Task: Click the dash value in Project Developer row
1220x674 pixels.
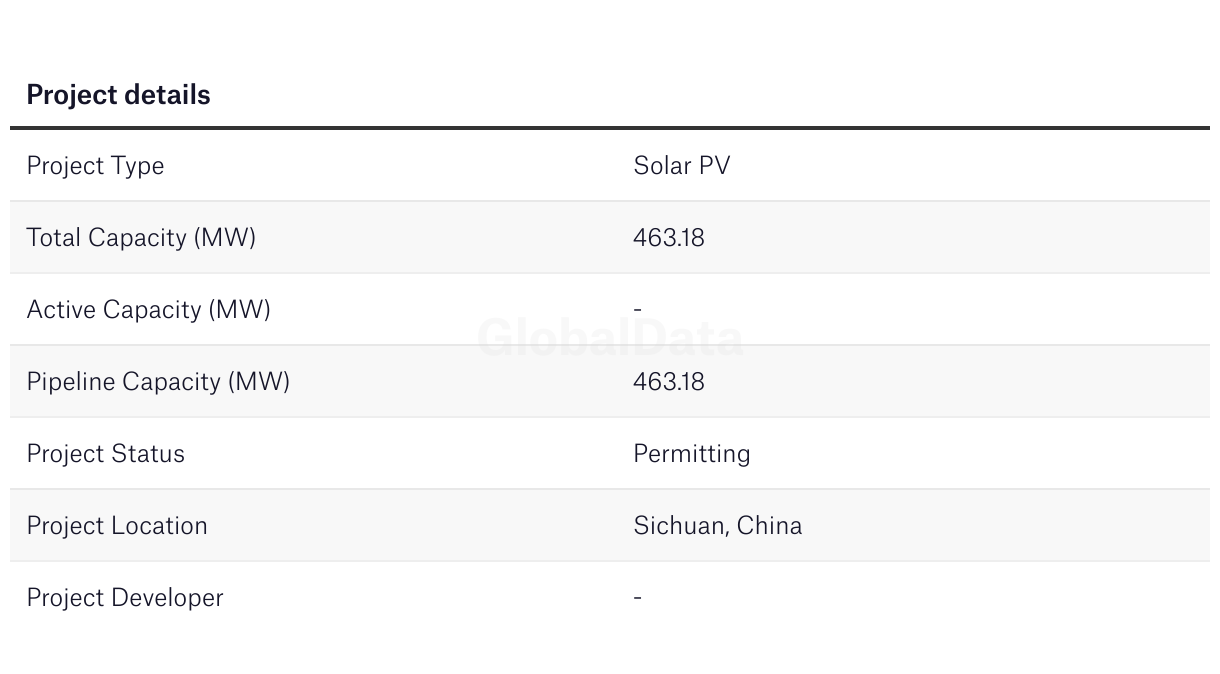Action: tap(637, 598)
